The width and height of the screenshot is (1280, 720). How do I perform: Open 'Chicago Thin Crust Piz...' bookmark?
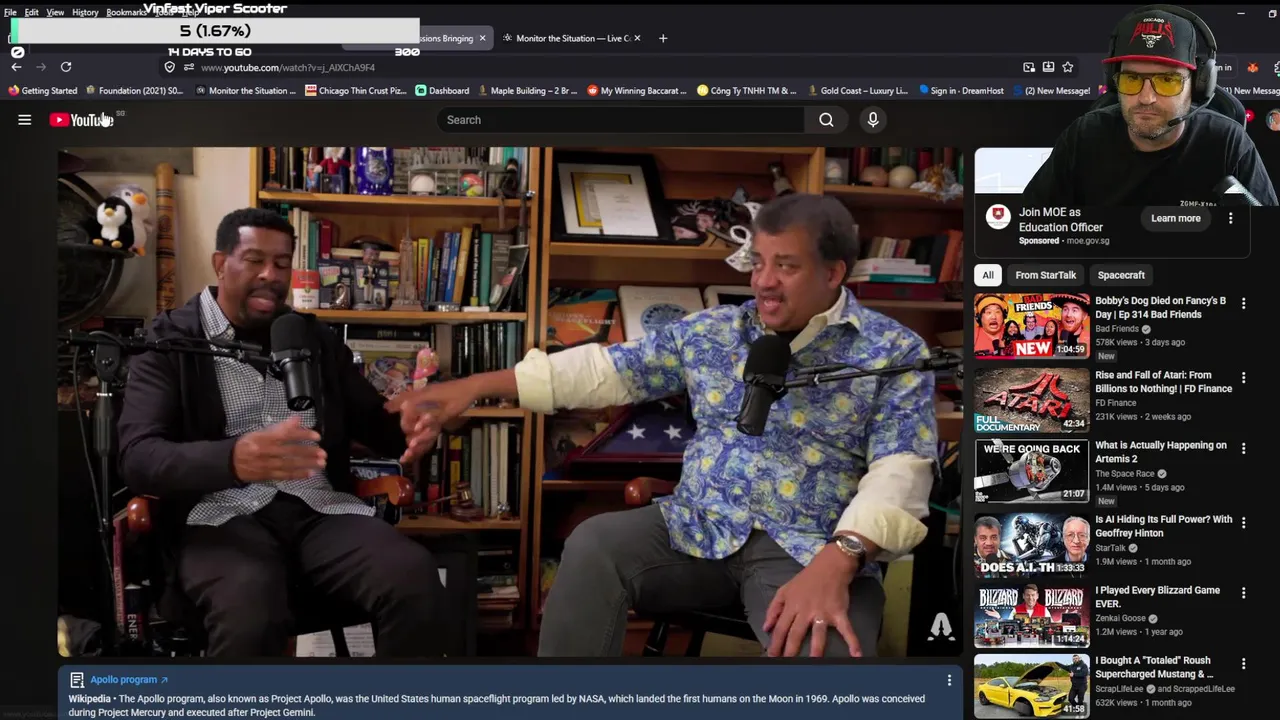pyautogui.click(x=356, y=90)
